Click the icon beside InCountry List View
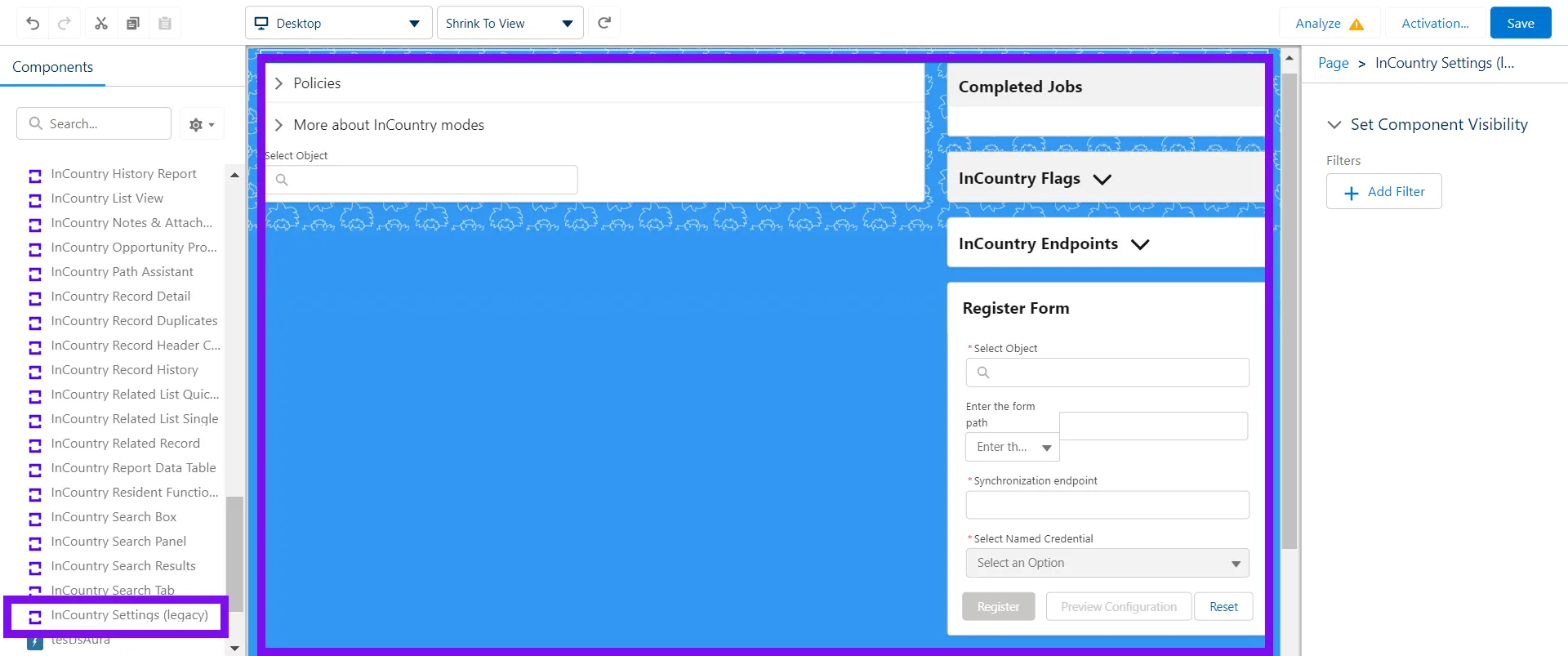 [35, 199]
